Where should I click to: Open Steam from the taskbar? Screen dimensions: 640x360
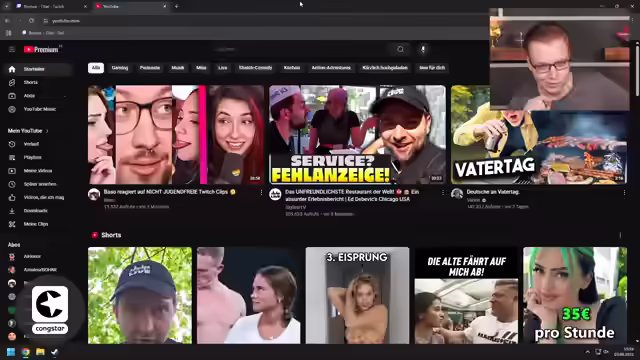(x=54, y=352)
